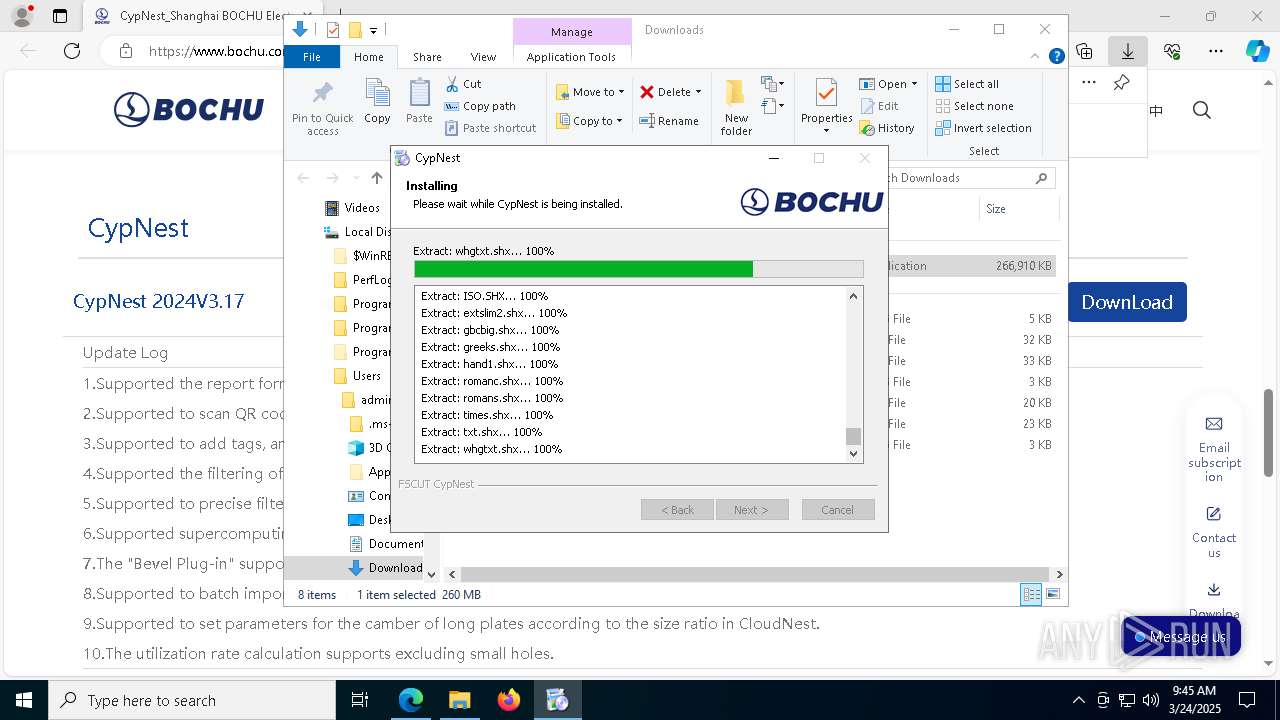Select Downloads in navigation tree
1280x720 pixels.
pyautogui.click(x=385, y=568)
